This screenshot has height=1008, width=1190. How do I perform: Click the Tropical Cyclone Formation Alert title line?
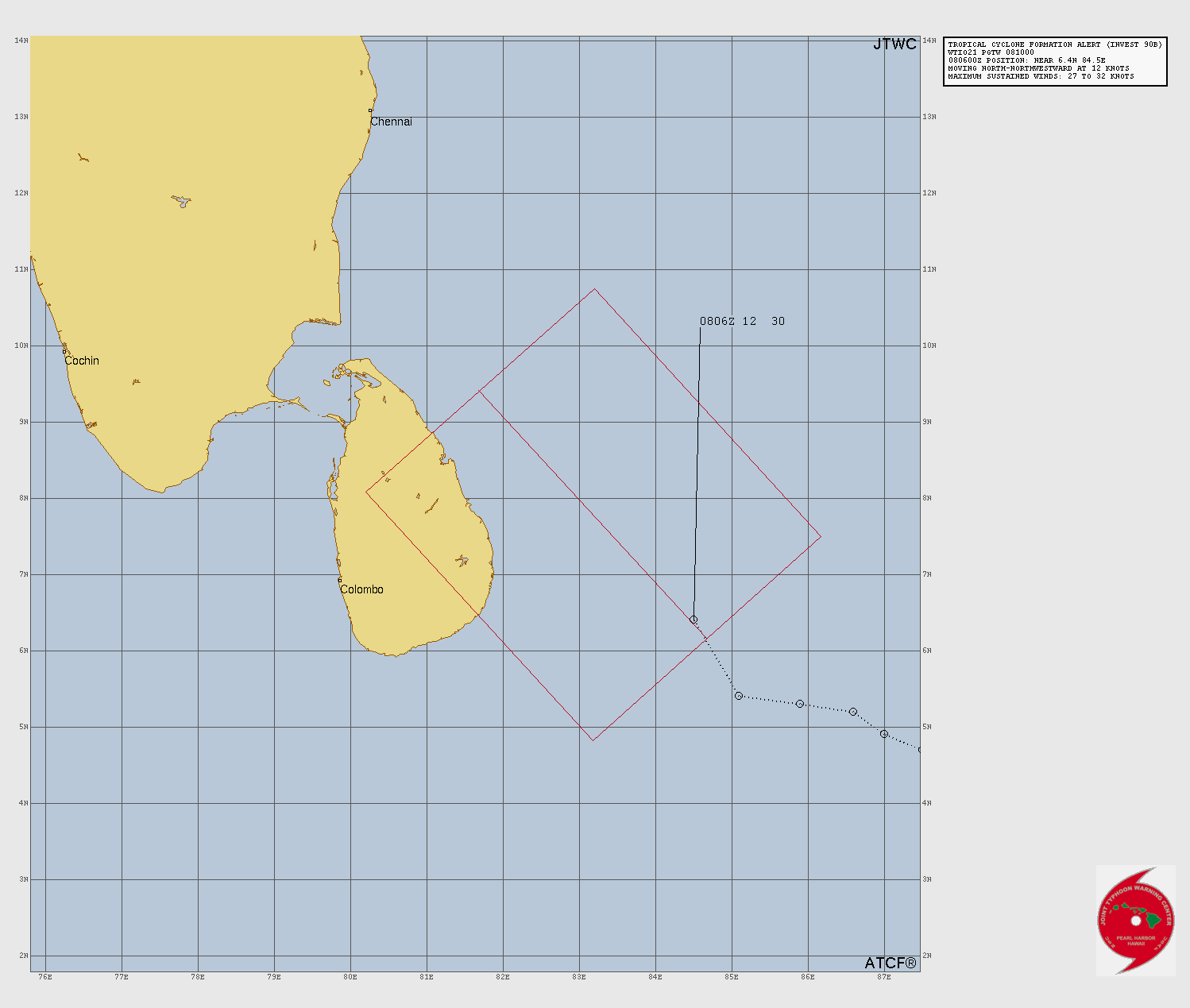(x=1054, y=45)
